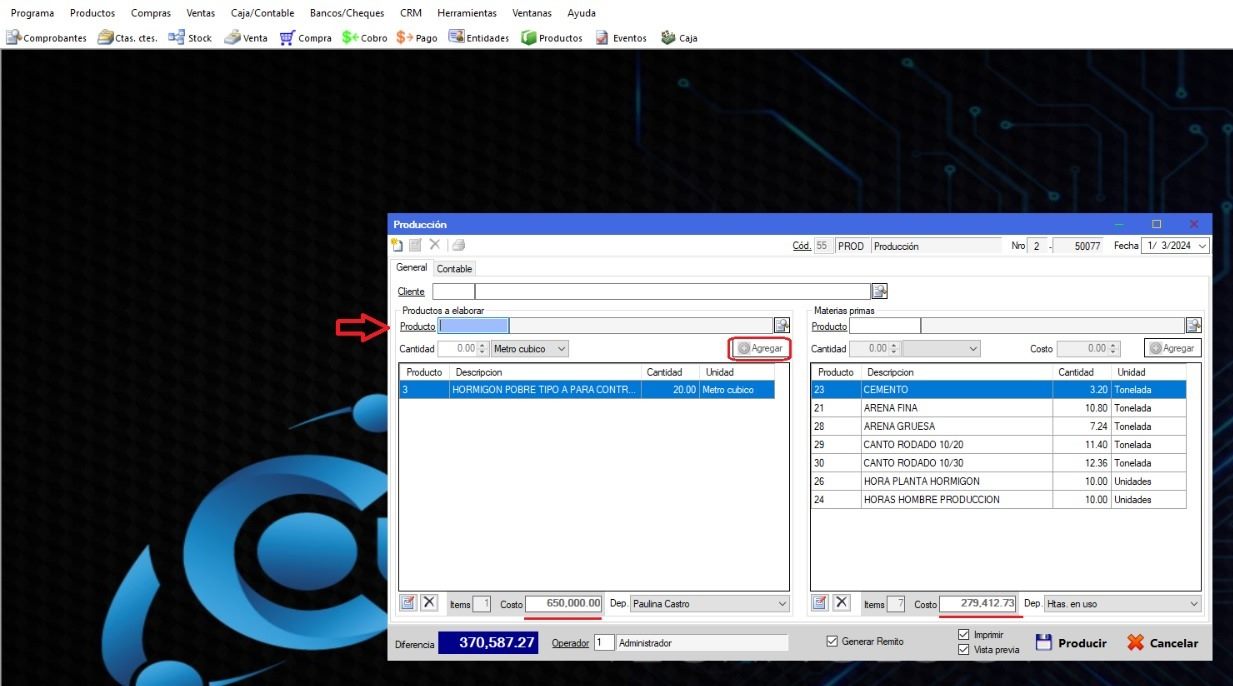Switch to the Contable tab

(x=454, y=269)
